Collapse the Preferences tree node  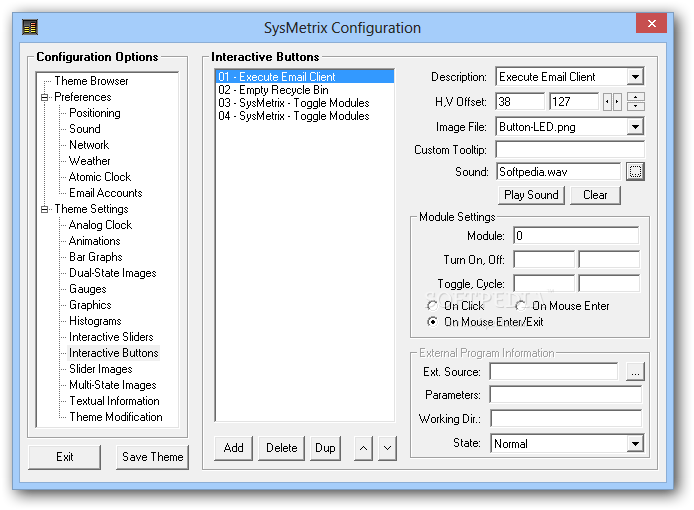pos(44,97)
